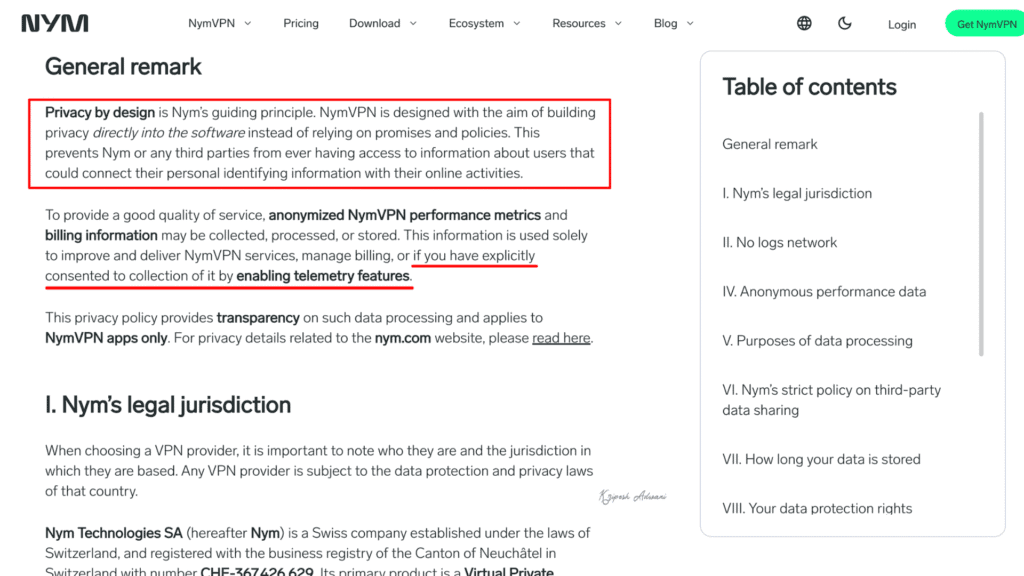Click the NYM logo
Screen dimensions: 1024x576
coord(55,24)
